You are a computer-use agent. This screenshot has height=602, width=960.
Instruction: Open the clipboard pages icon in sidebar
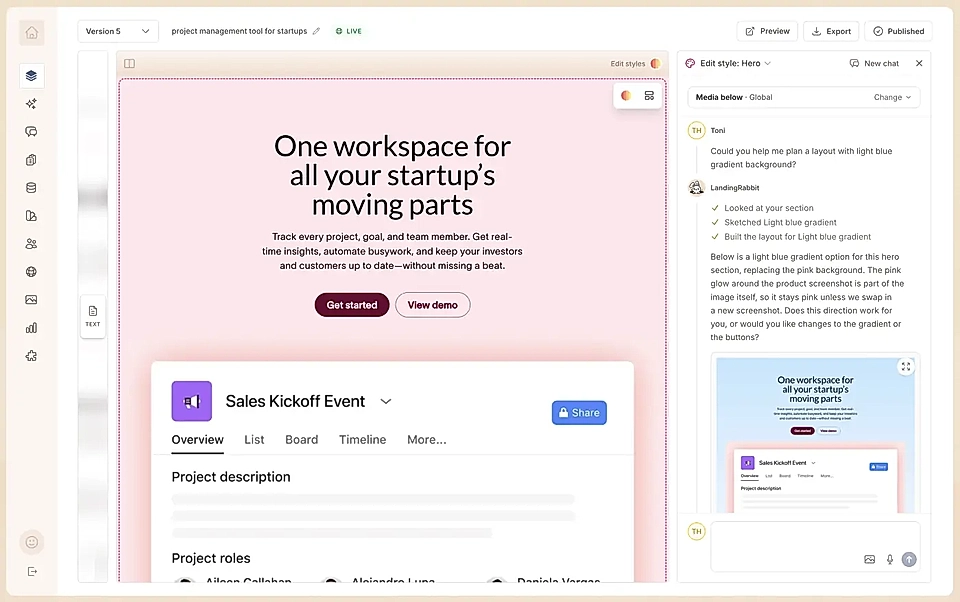click(31, 160)
